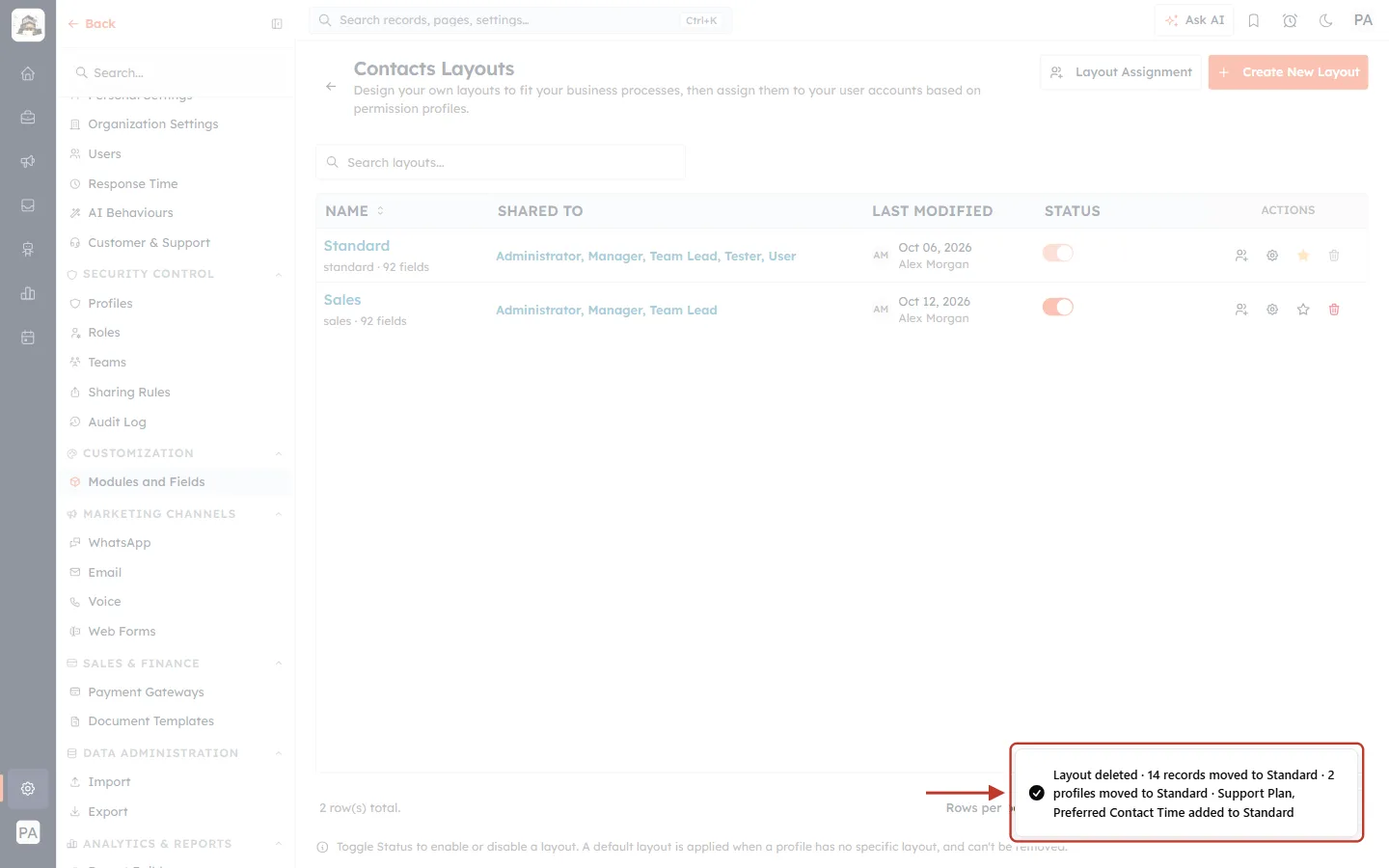Open the settings gear in left rail

[x=28, y=788]
